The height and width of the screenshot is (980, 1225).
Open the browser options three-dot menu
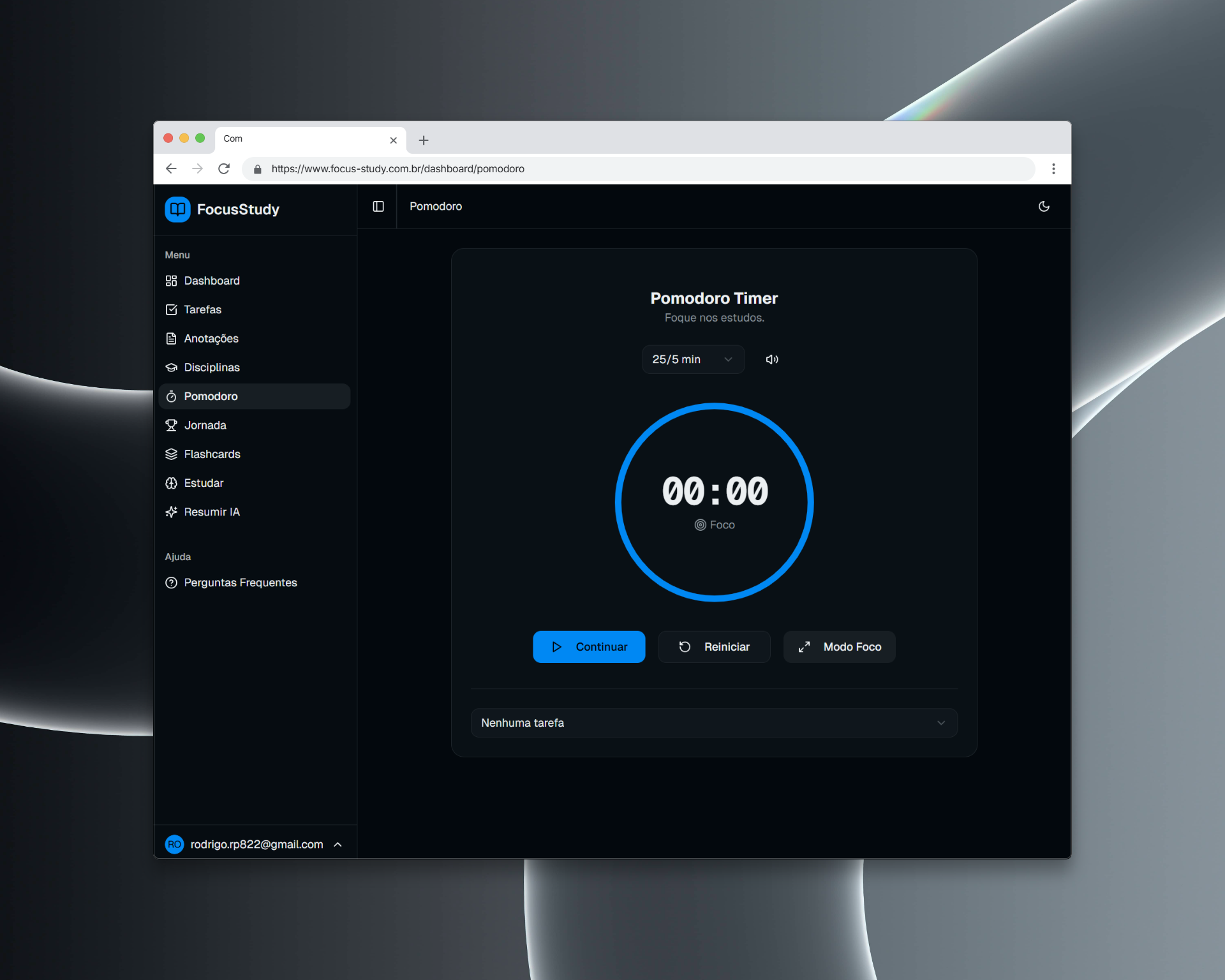point(1053,168)
